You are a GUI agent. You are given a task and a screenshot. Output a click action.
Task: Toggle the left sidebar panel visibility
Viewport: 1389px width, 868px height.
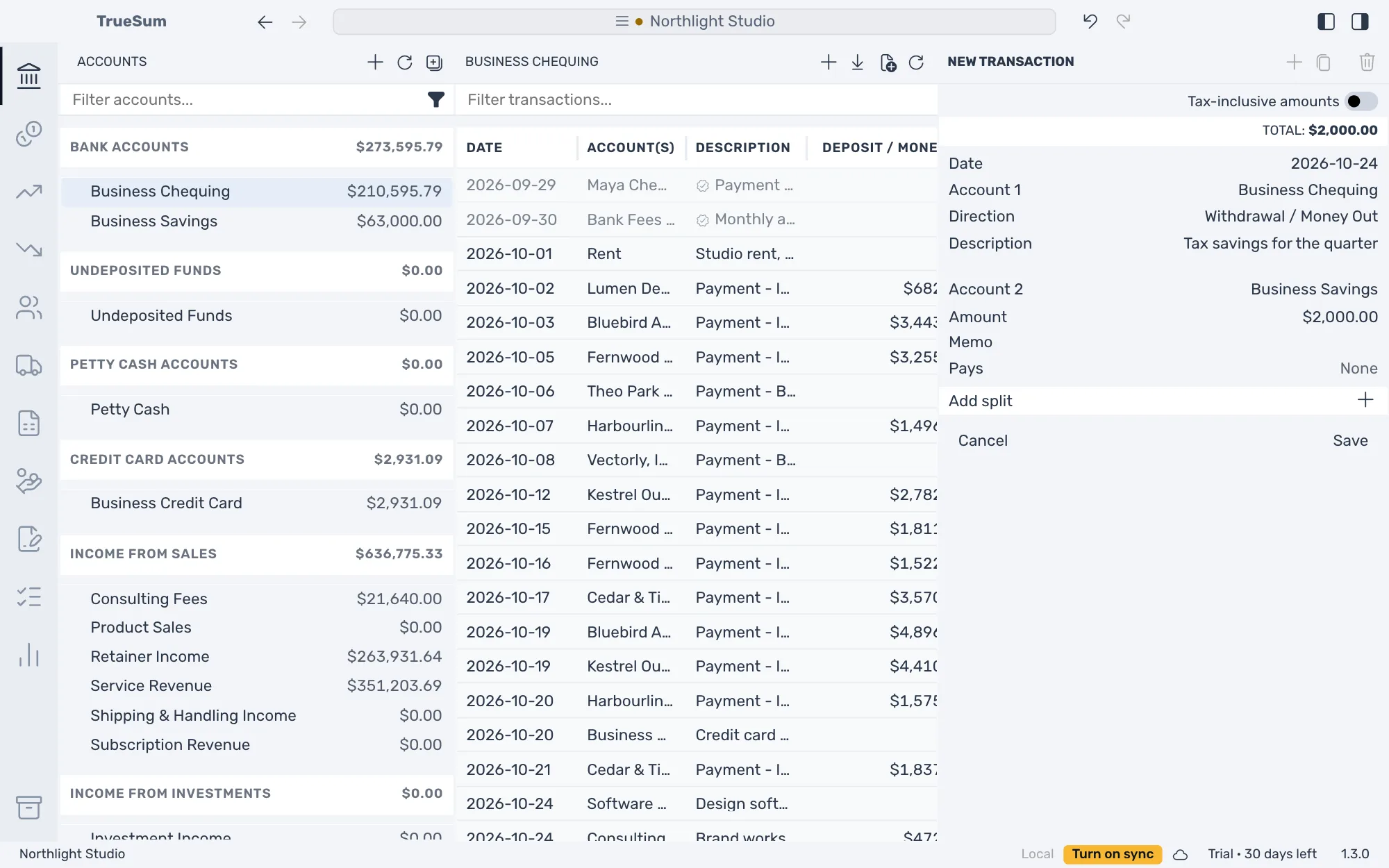[1326, 22]
